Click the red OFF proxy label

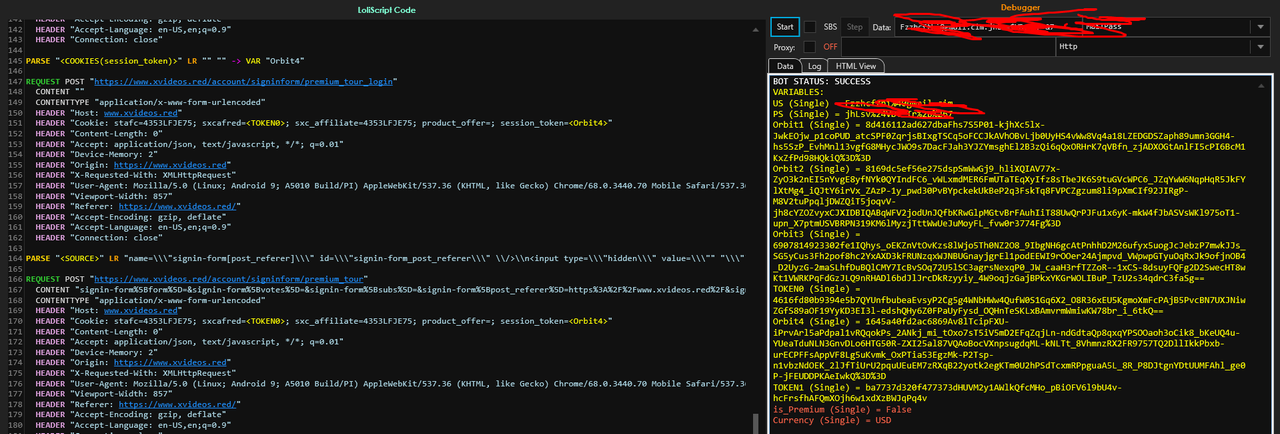(830, 47)
